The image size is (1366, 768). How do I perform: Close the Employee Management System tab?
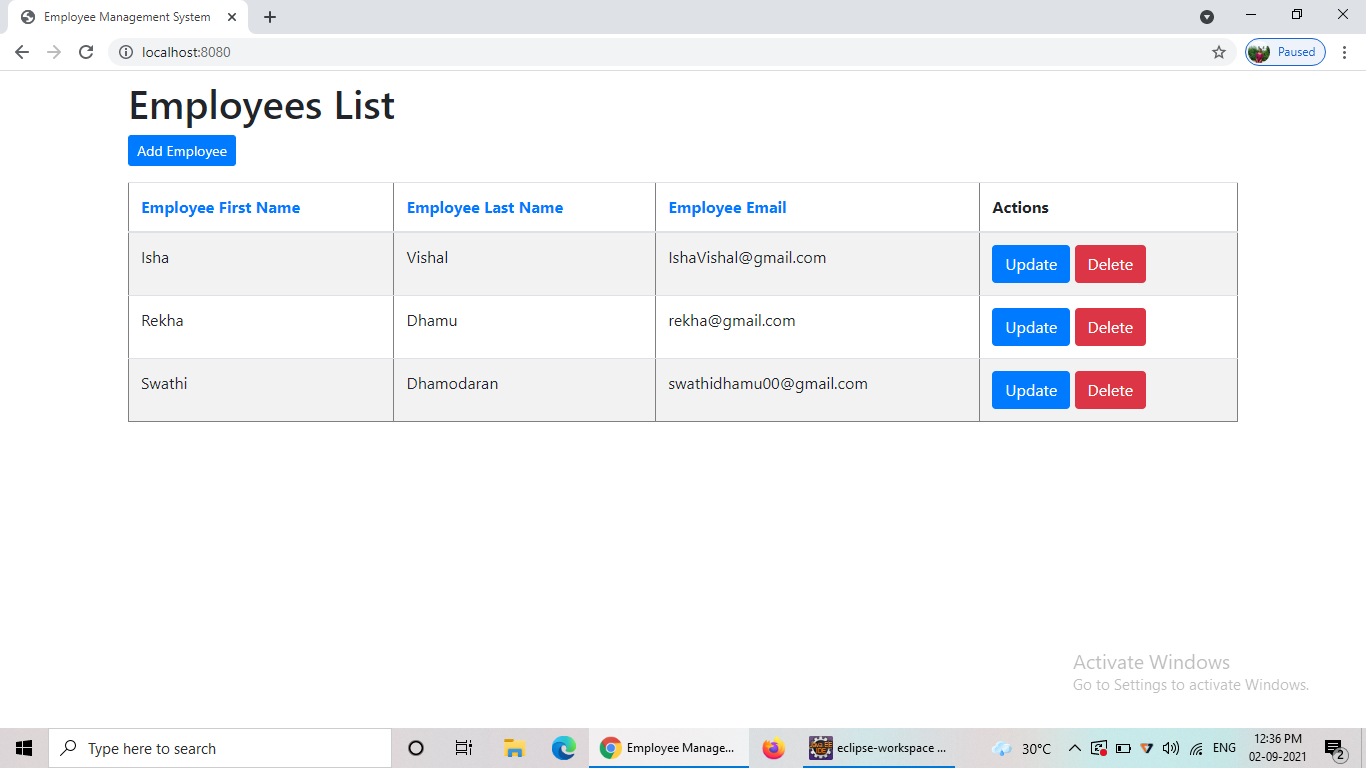[232, 17]
